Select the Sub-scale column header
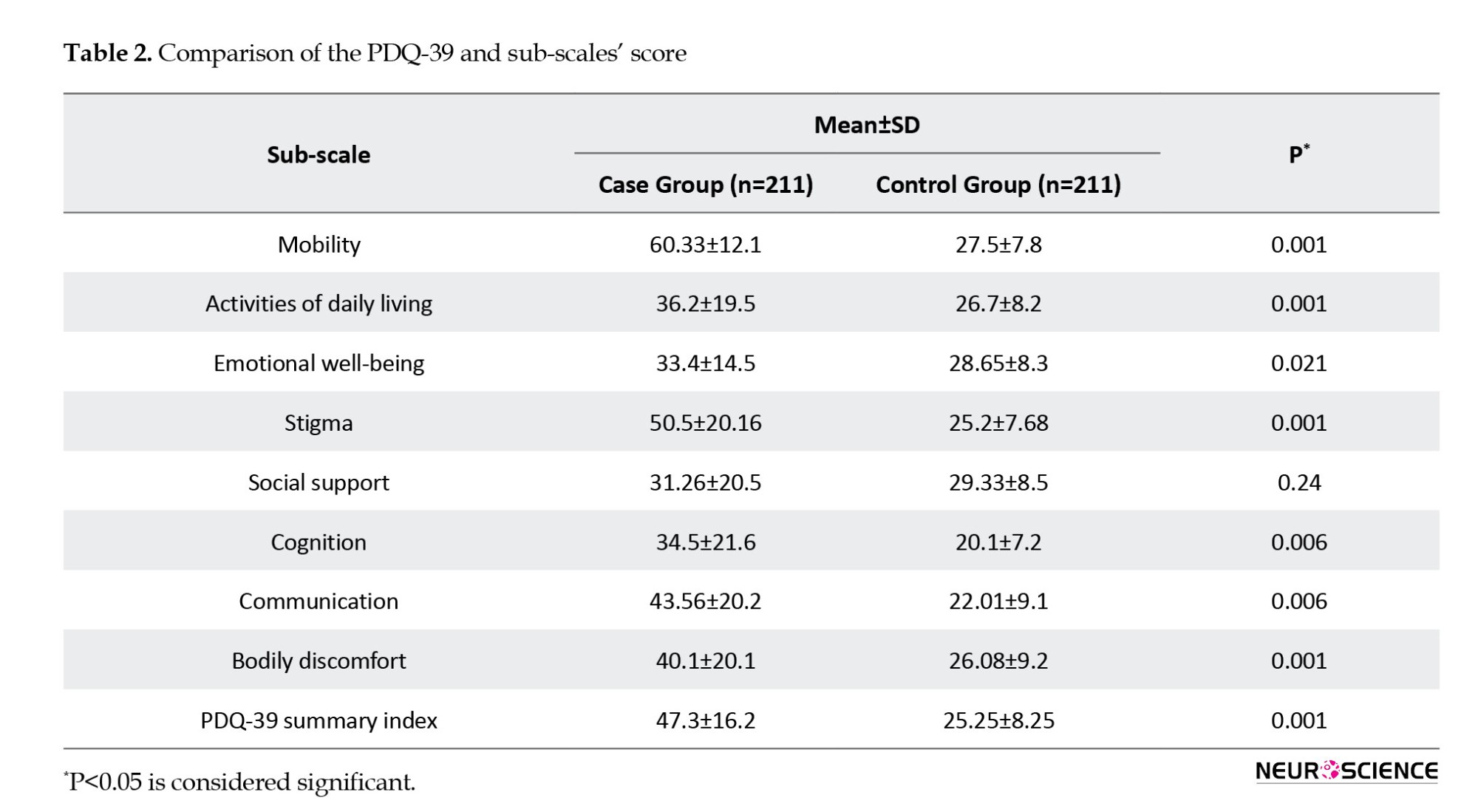 319,155
